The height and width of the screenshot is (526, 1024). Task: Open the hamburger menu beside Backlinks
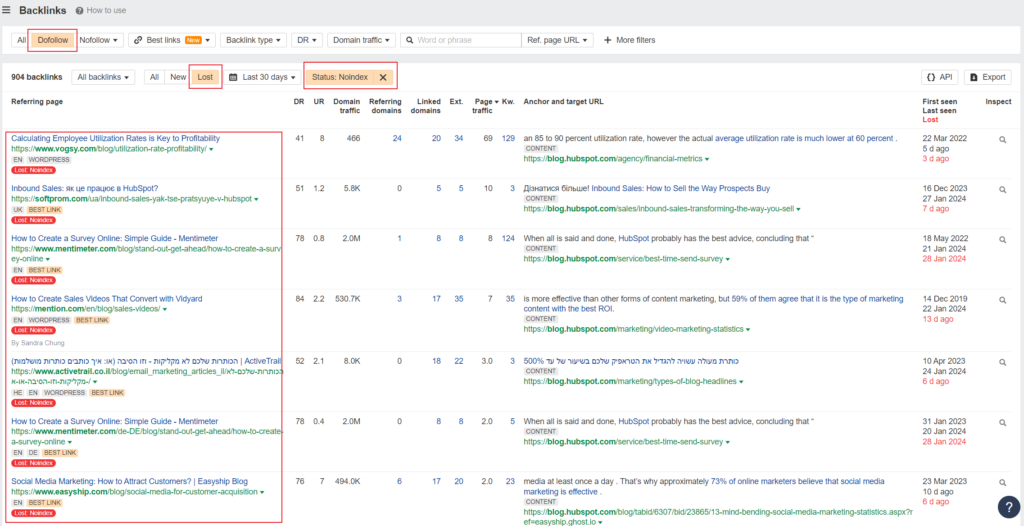tap(7, 10)
